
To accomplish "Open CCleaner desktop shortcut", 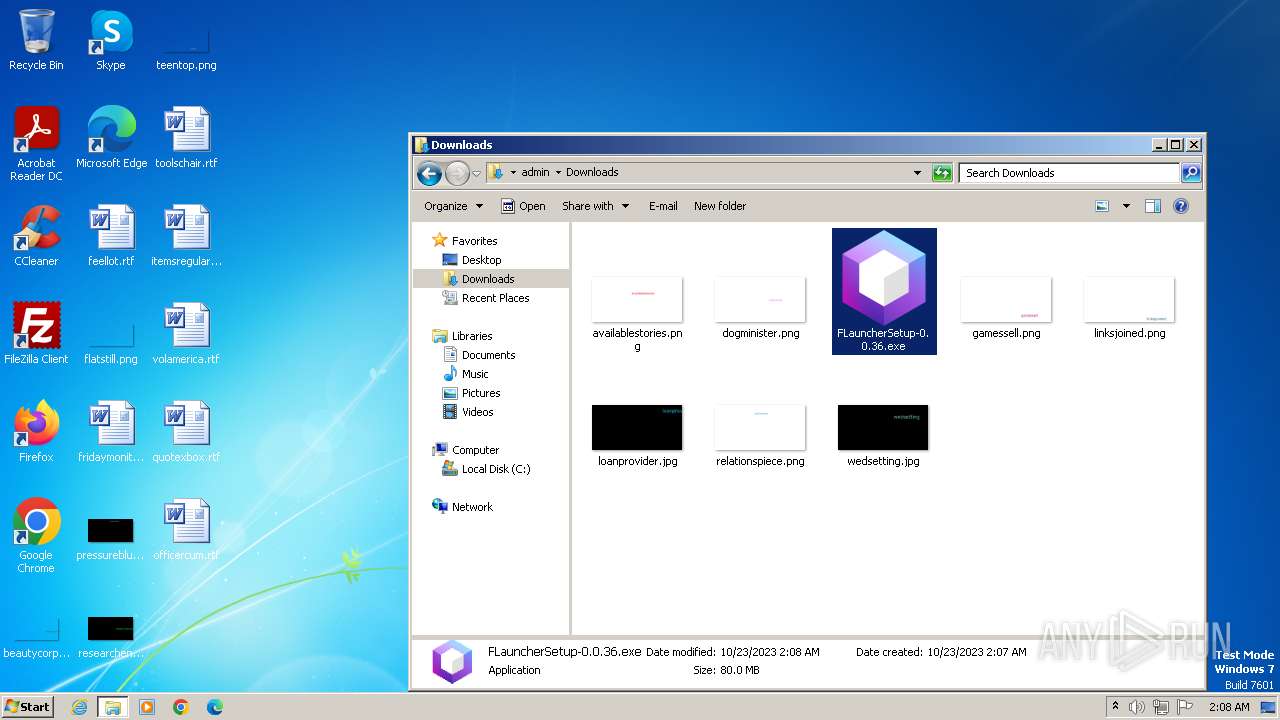I will pyautogui.click(x=36, y=236).
